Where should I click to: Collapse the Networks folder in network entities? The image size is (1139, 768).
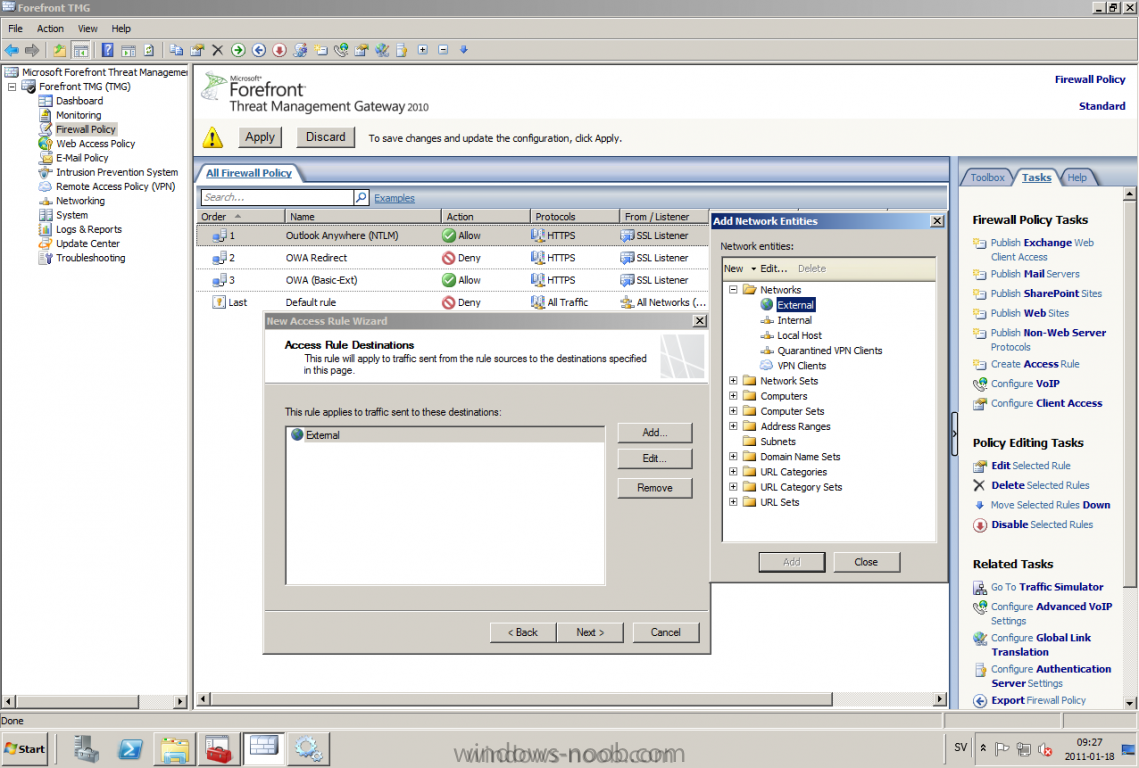pos(733,289)
